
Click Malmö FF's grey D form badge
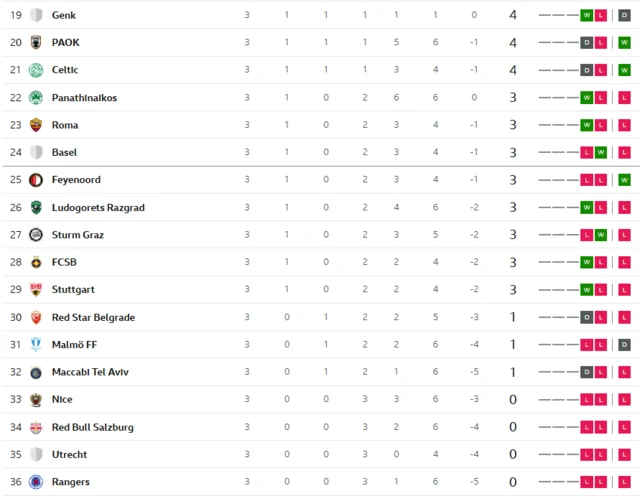pos(624,345)
